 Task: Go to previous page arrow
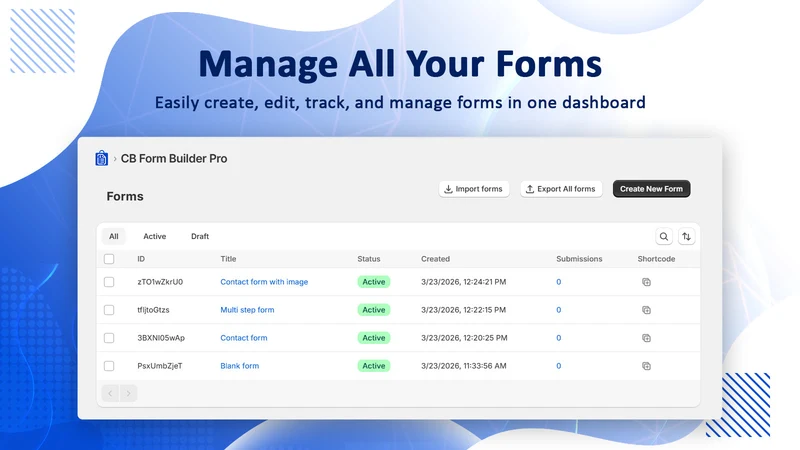[x=110, y=393]
